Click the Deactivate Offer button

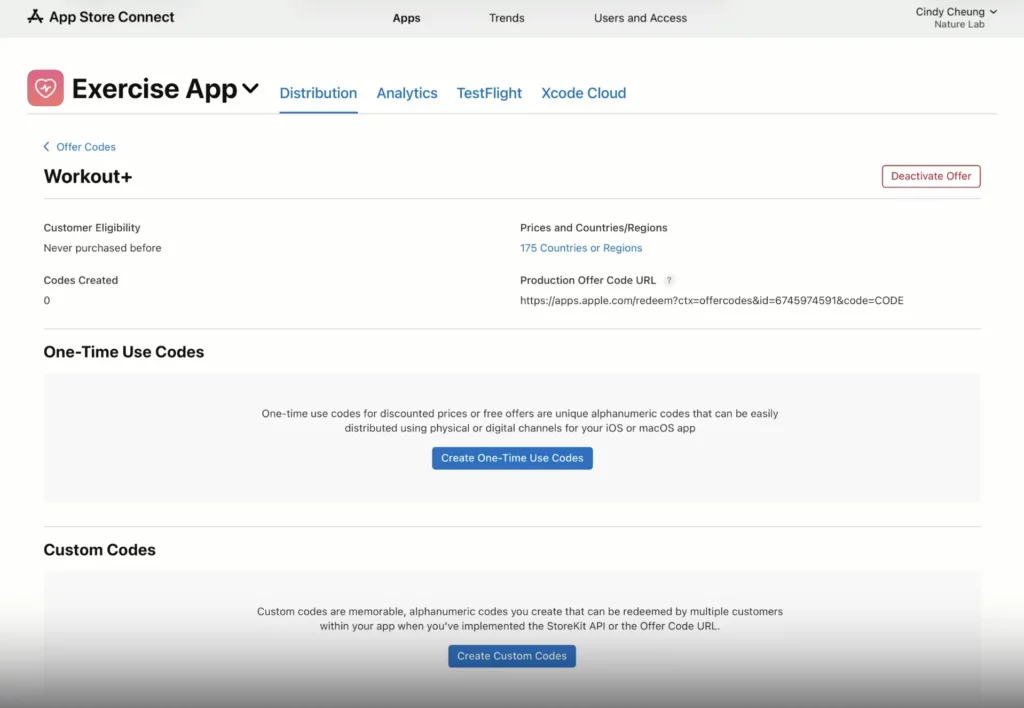[x=931, y=176]
